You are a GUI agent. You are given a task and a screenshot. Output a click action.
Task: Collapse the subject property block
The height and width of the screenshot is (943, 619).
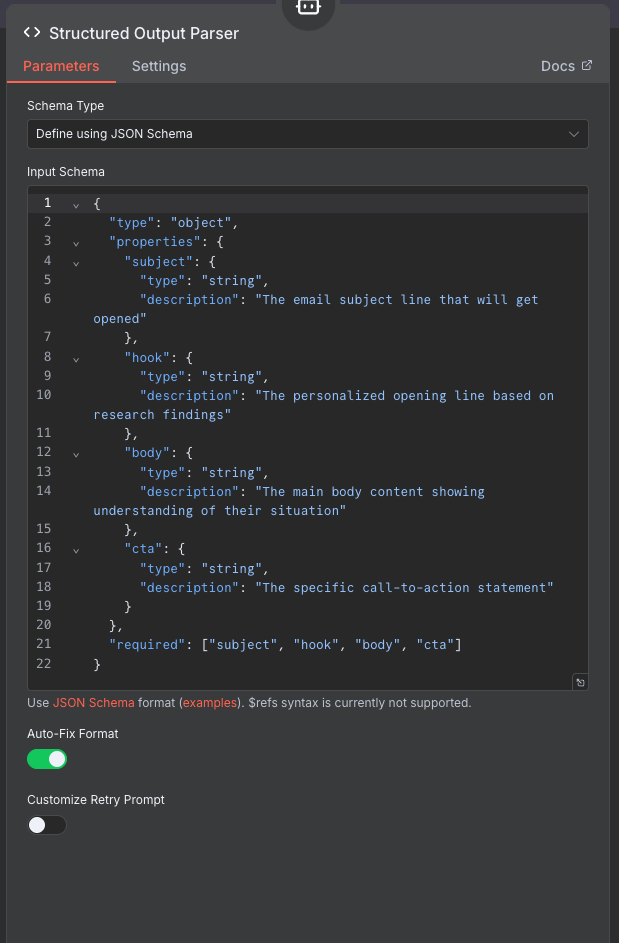(x=77, y=261)
